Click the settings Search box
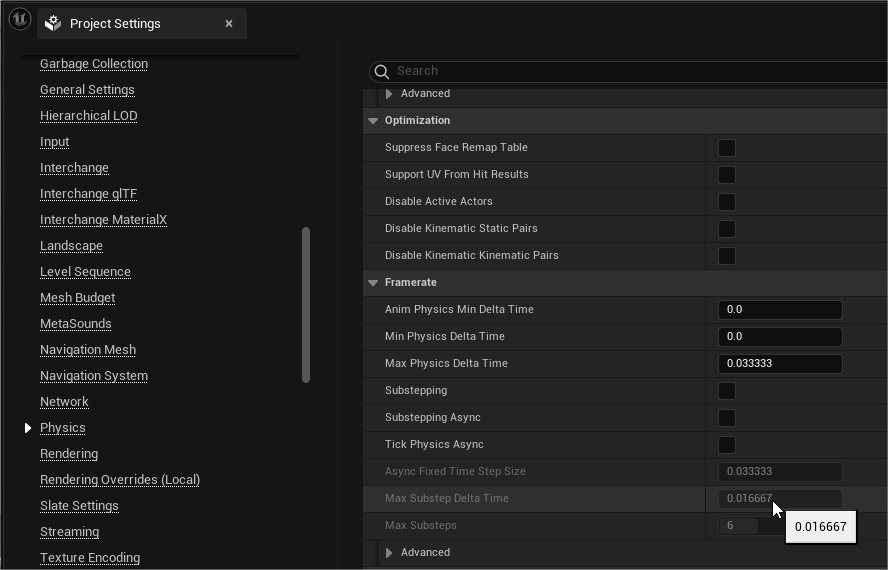Screen dimensions: 888x570 (x=630, y=71)
